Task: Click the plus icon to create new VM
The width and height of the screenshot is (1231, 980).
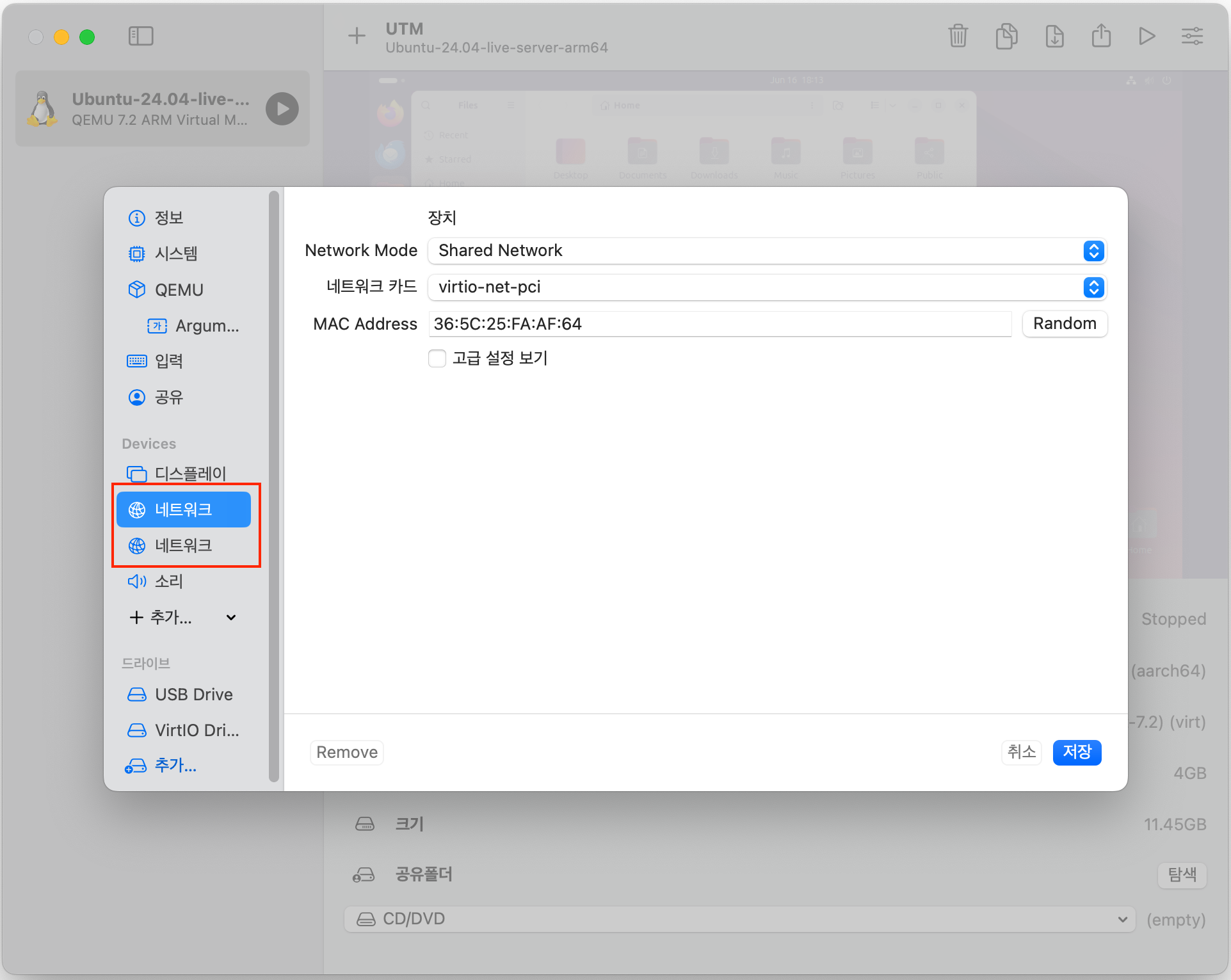Action: [x=357, y=36]
